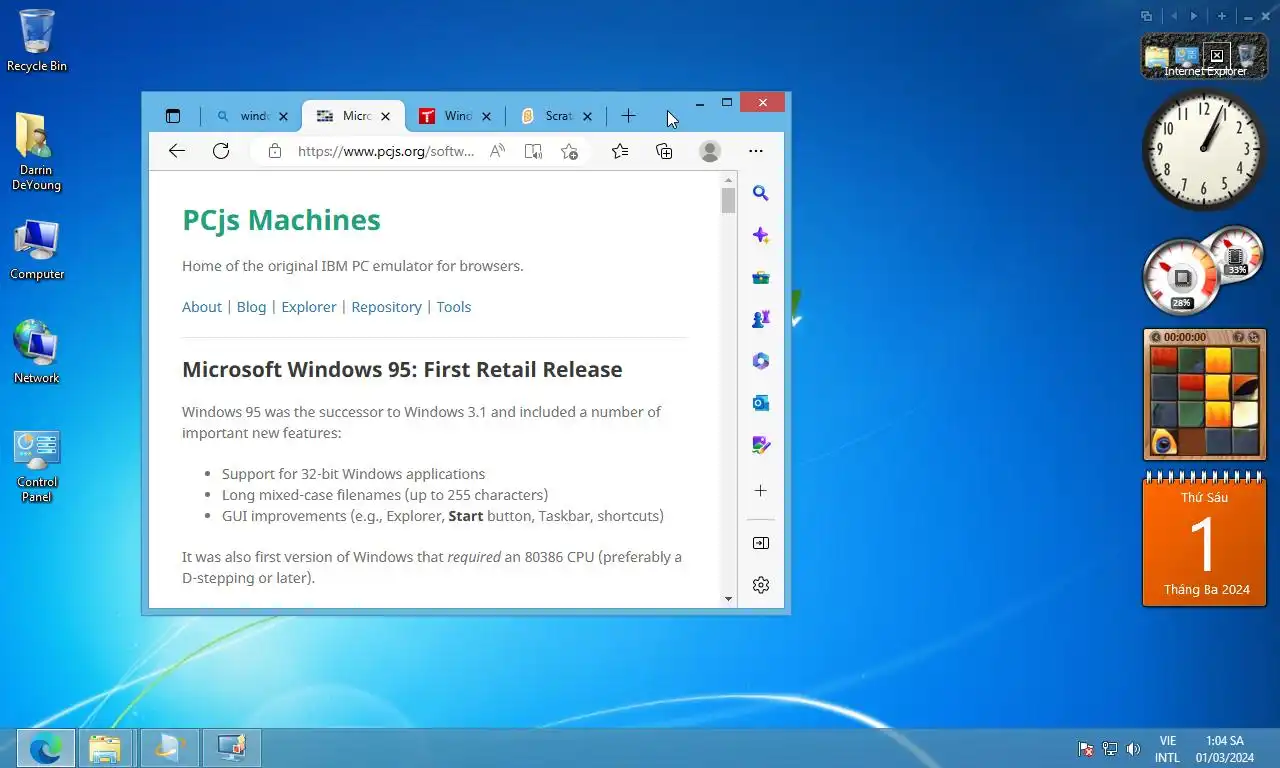The width and height of the screenshot is (1280, 768).
Task: Select the Computer desktop icon
Action: coord(37,250)
